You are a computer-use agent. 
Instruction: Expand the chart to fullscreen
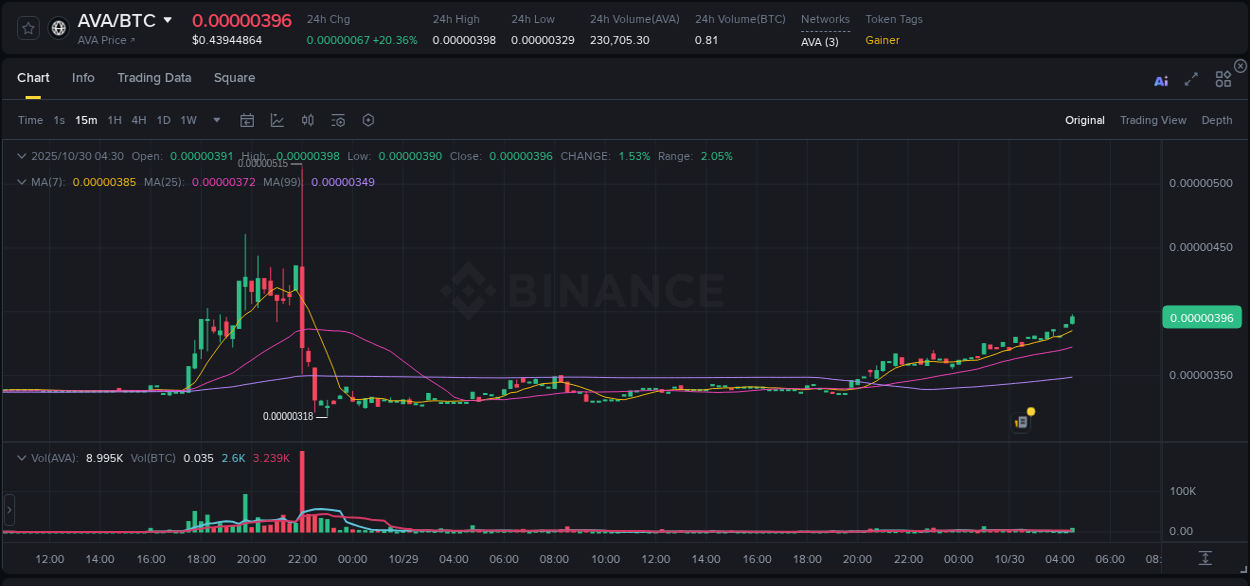coord(1191,80)
